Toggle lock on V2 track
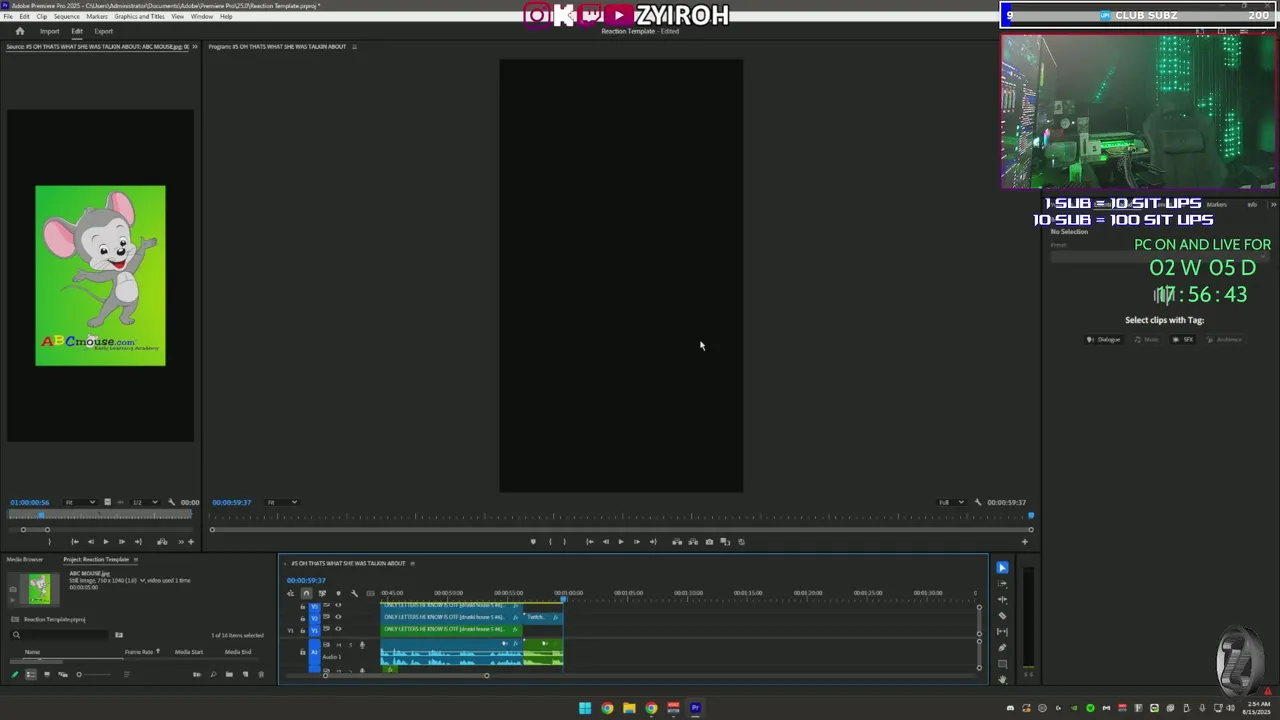This screenshot has height=720, width=1280. pyautogui.click(x=302, y=617)
